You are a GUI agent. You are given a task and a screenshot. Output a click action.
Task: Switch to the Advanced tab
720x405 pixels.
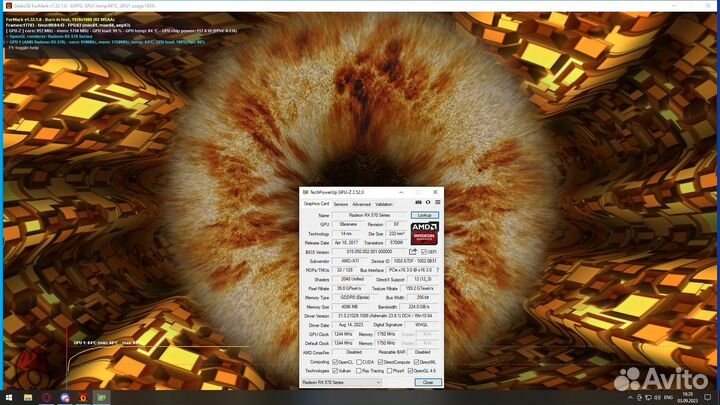coord(361,204)
